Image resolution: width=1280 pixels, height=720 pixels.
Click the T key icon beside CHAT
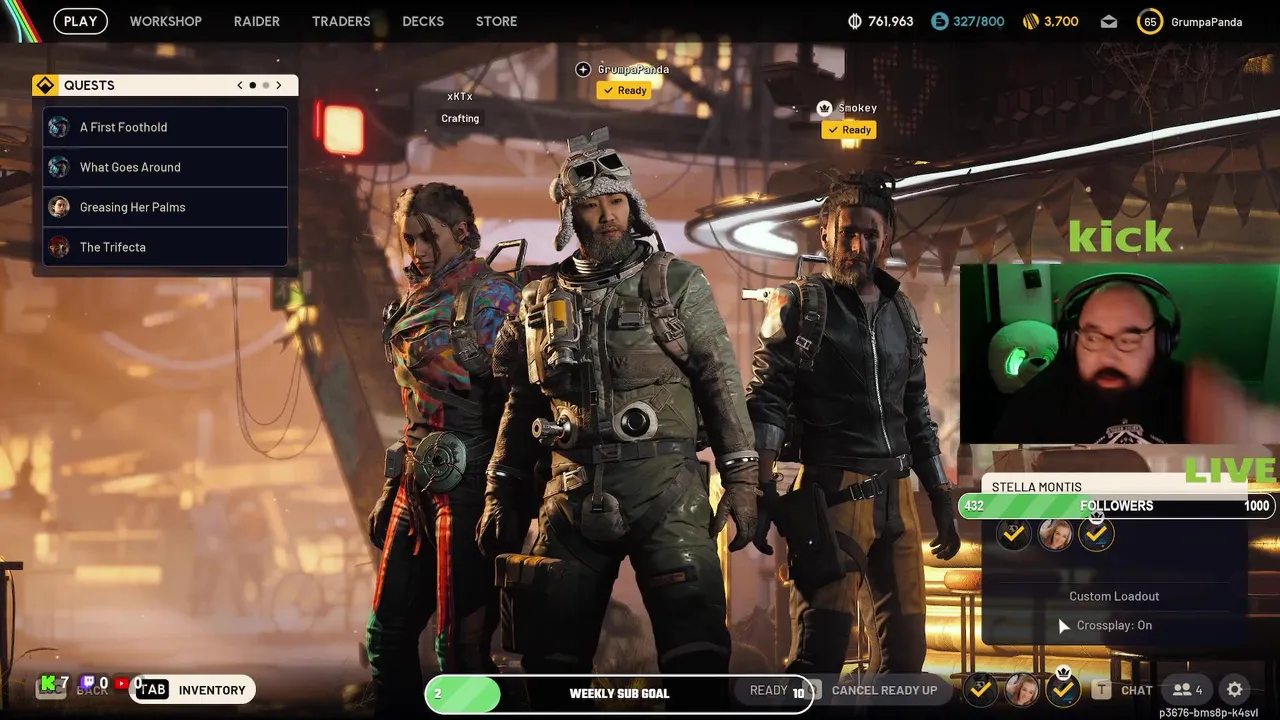point(1101,689)
